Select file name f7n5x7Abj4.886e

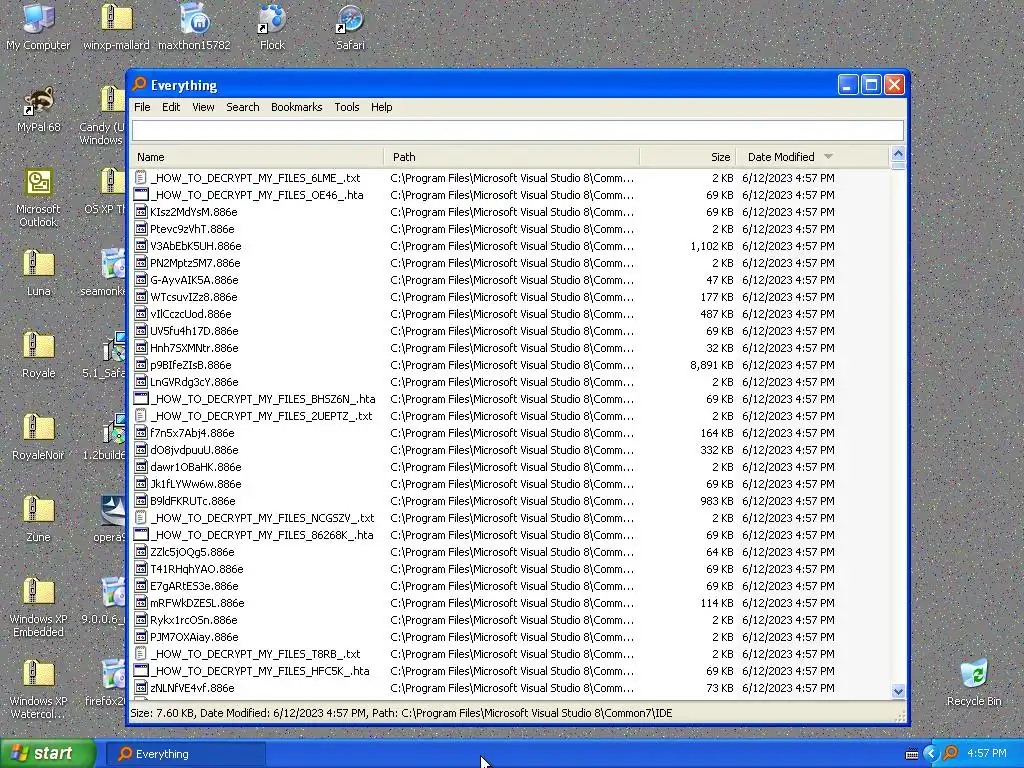192,433
